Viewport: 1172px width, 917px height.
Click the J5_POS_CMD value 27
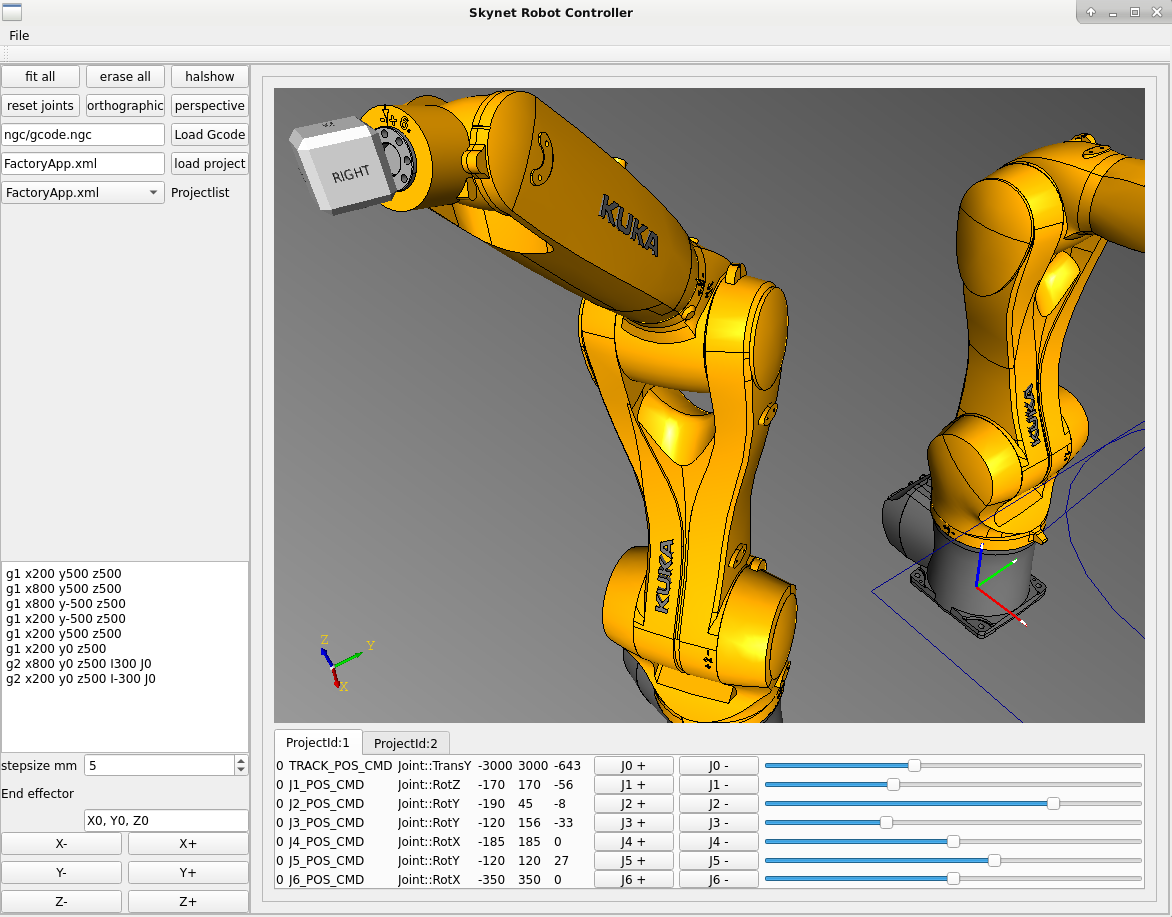[x=561, y=861]
